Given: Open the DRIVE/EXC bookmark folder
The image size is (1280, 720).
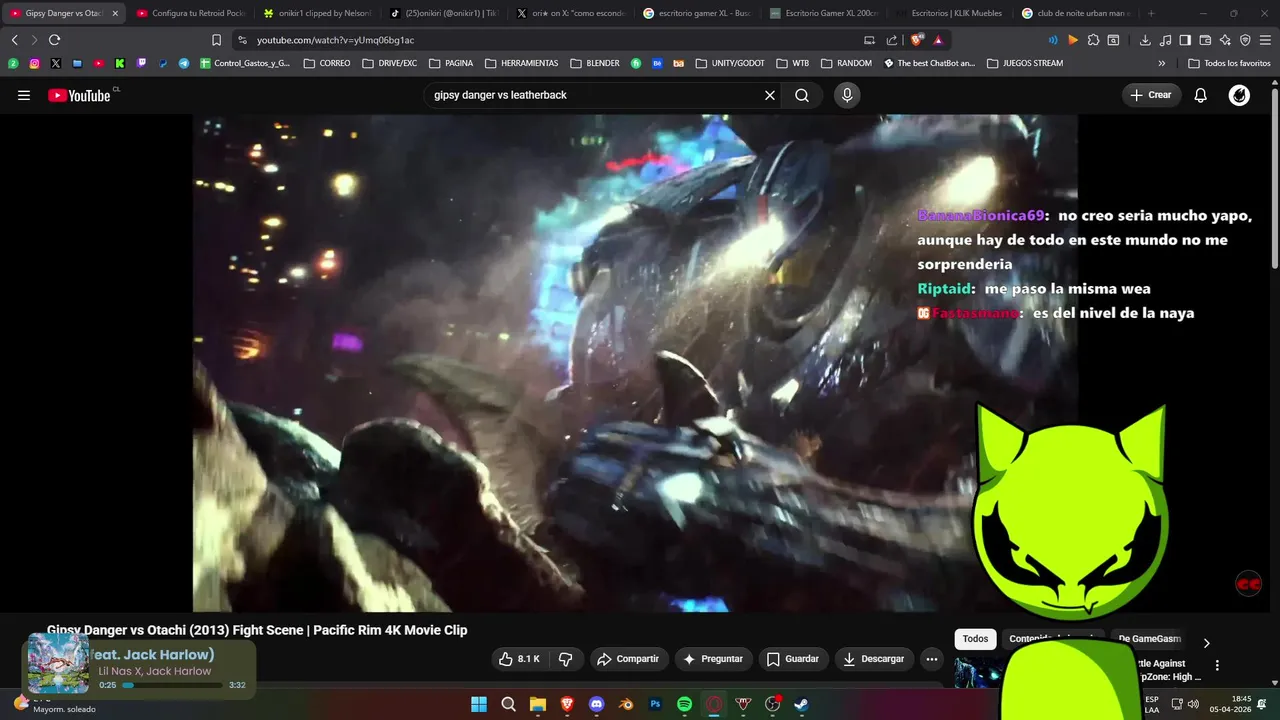Looking at the screenshot, I should [390, 63].
